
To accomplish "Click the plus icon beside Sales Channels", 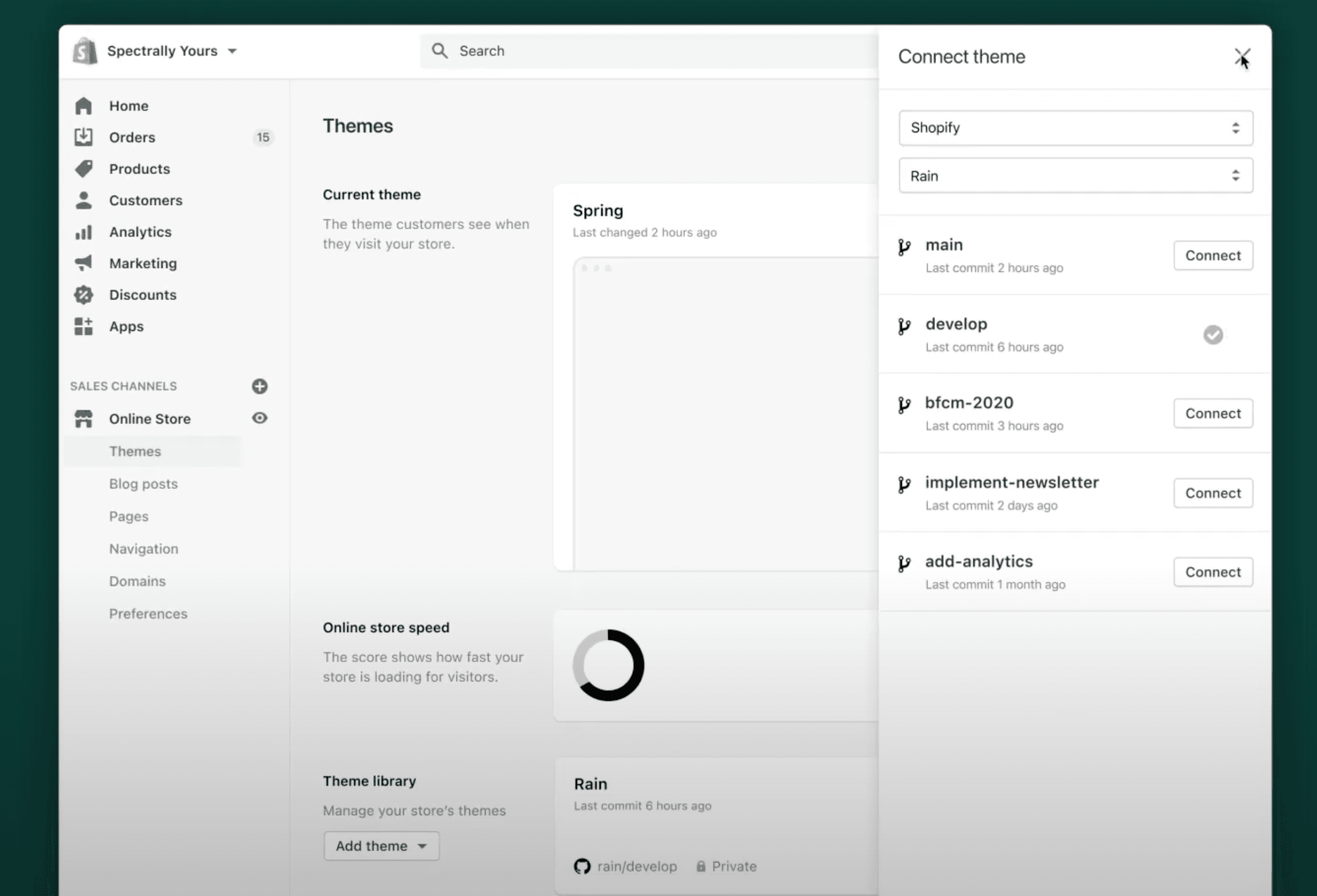I will (260, 386).
